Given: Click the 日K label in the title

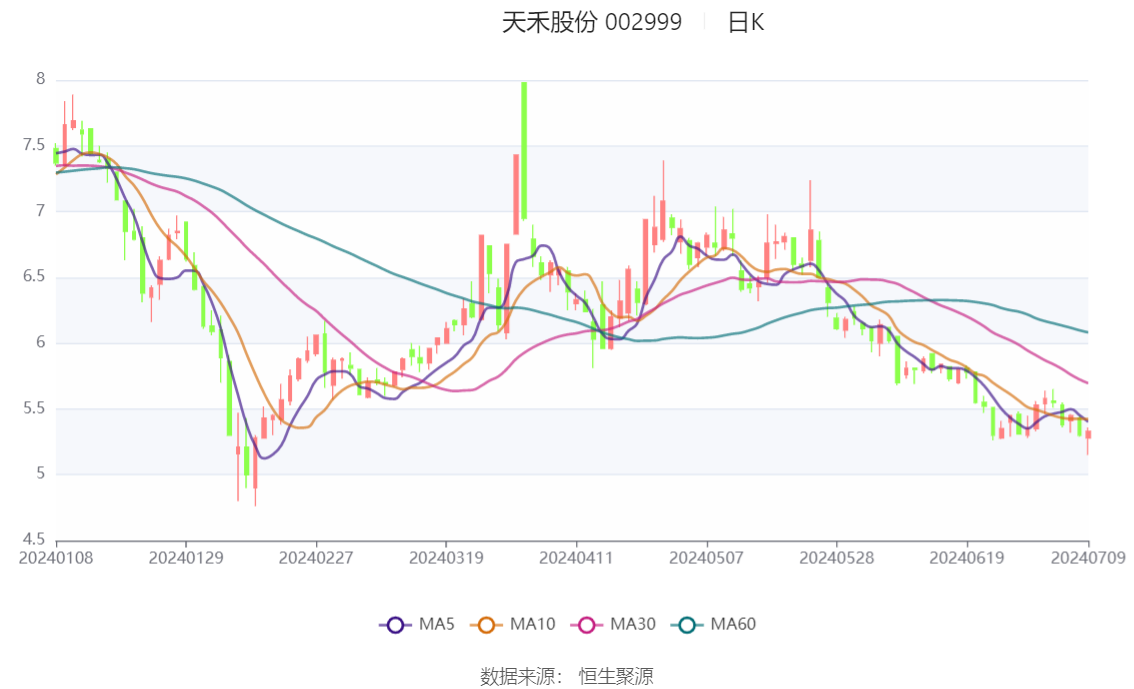Looking at the screenshot, I should coord(746,22).
